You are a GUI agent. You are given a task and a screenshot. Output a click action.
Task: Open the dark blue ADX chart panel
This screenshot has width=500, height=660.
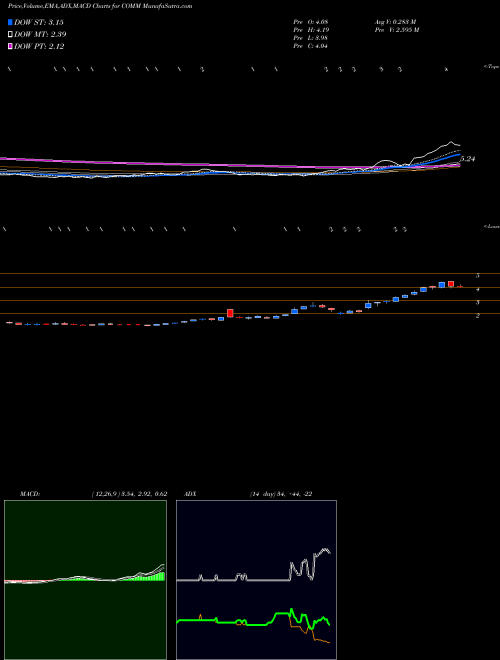pos(256,580)
